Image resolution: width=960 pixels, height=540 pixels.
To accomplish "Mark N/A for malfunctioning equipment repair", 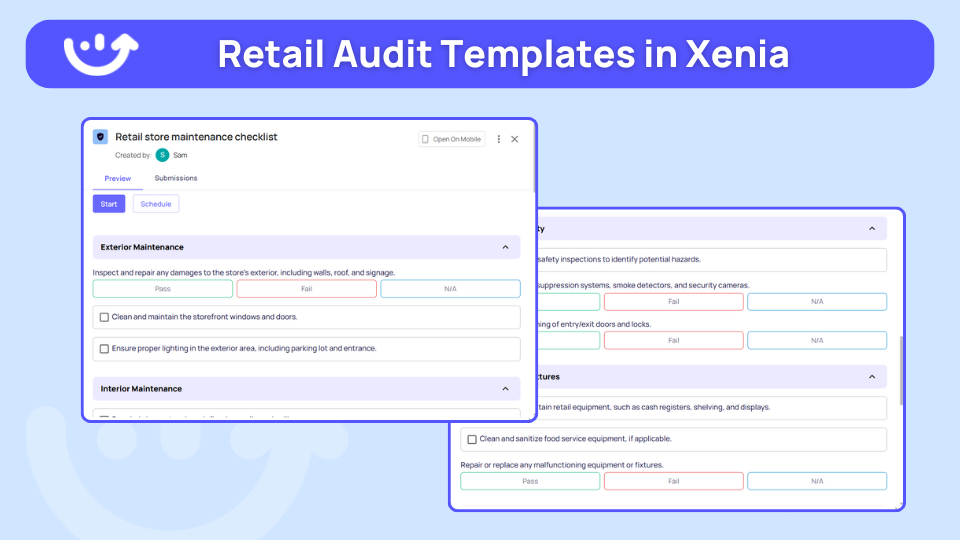I will 817,481.
